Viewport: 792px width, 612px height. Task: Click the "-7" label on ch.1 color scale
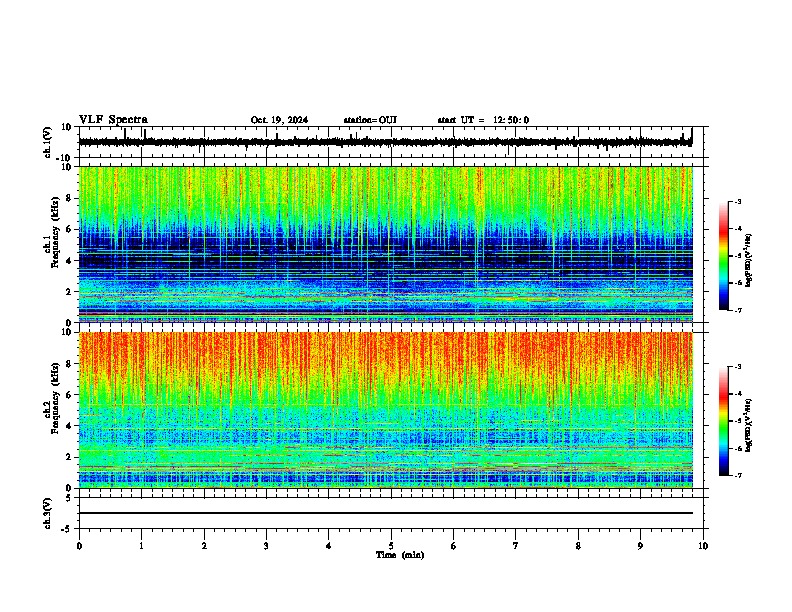(x=738, y=310)
